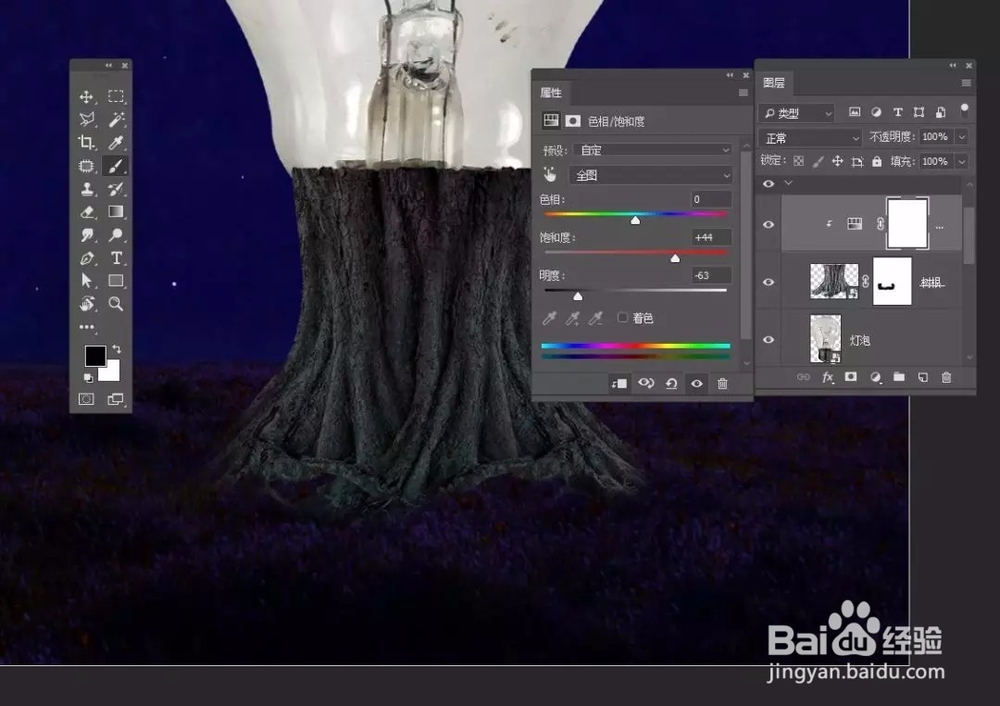
Task: Click the 色相 hue value field
Action: tap(711, 199)
